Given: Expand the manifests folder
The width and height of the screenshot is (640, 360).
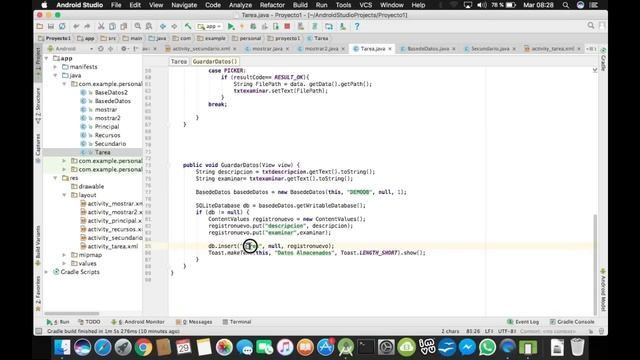Looking at the screenshot, I should [55, 67].
